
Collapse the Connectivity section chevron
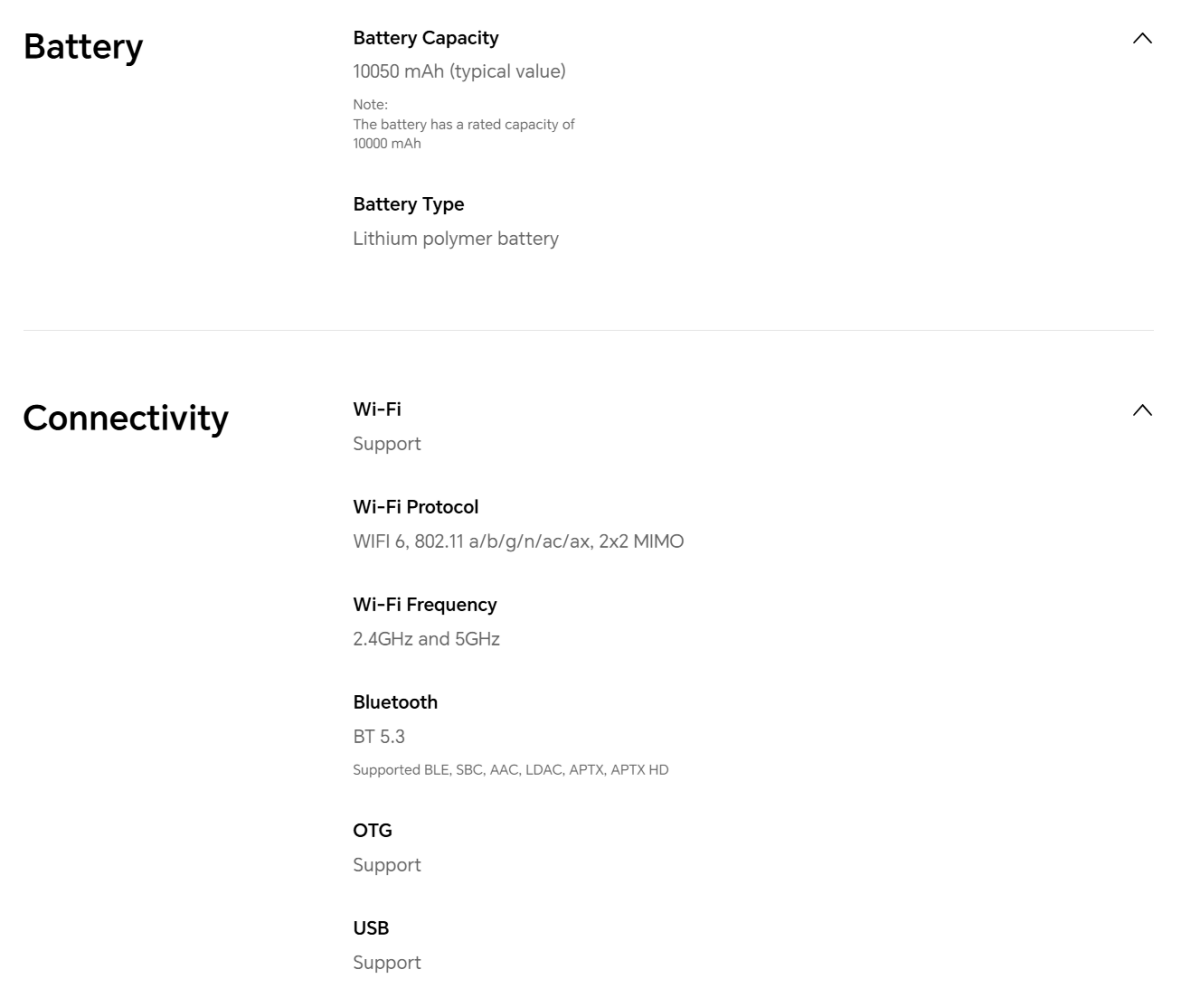[1141, 410]
